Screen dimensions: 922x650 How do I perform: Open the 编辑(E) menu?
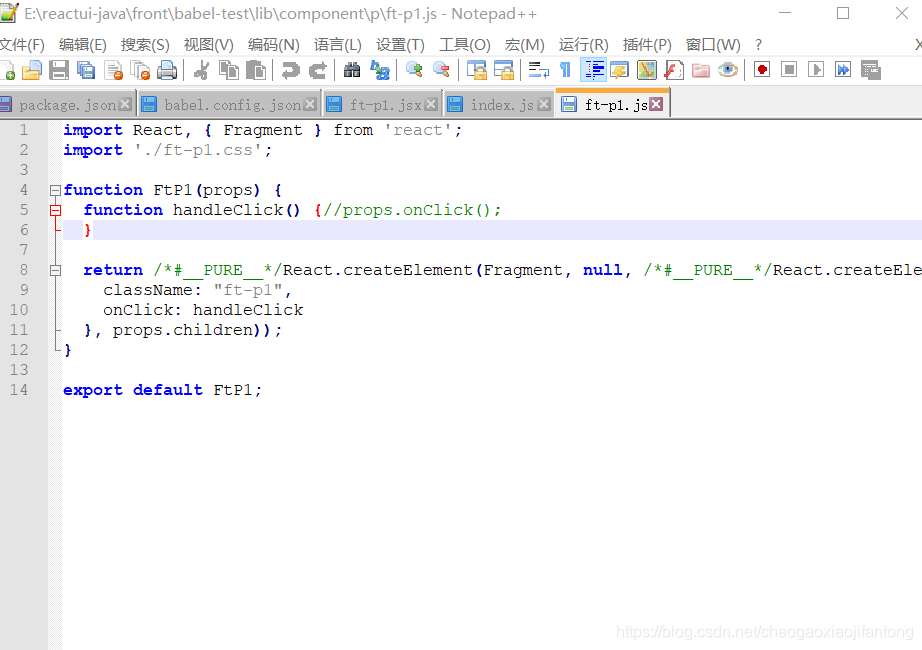pyautogui.click(x=83, y=45)
